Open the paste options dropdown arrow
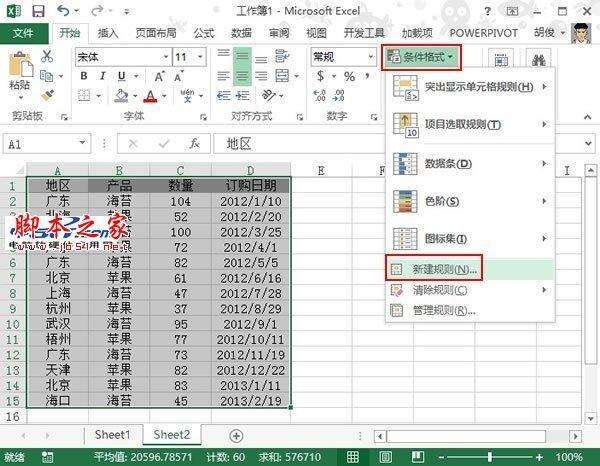The image size is (600, 466). (x=21, y=98)
